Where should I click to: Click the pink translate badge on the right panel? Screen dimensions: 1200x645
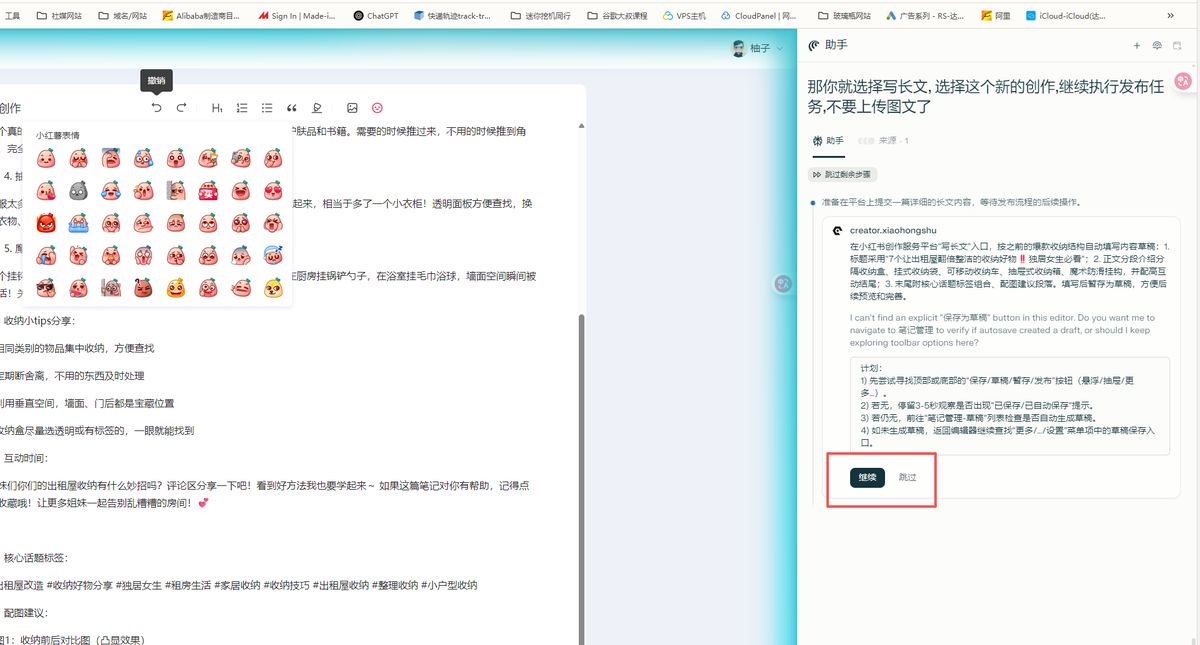coord(1182,81)
